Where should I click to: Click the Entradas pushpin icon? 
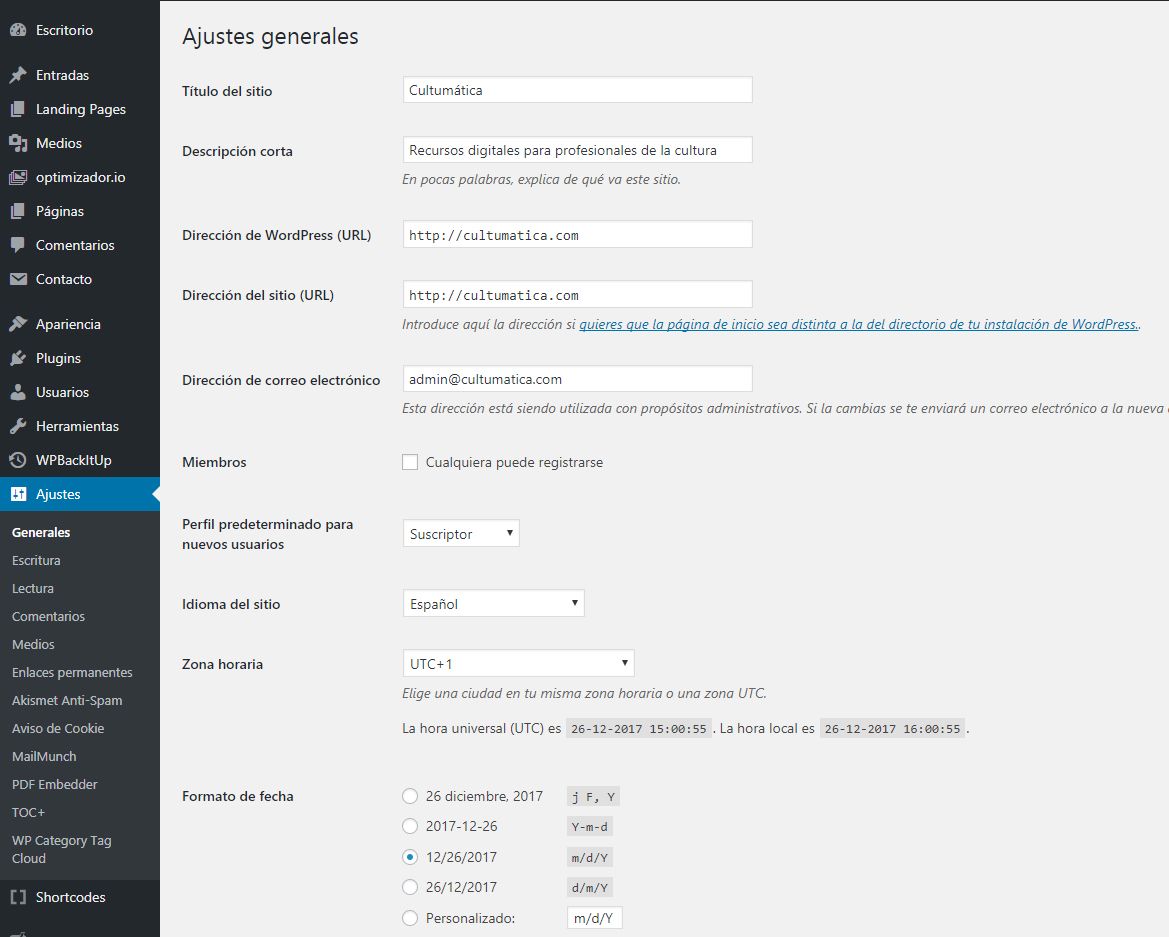(x=18, y=75)
